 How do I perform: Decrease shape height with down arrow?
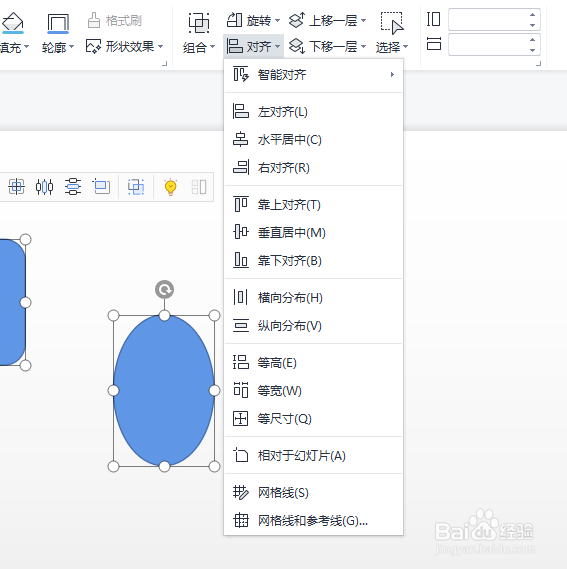[x=532, y=25]
